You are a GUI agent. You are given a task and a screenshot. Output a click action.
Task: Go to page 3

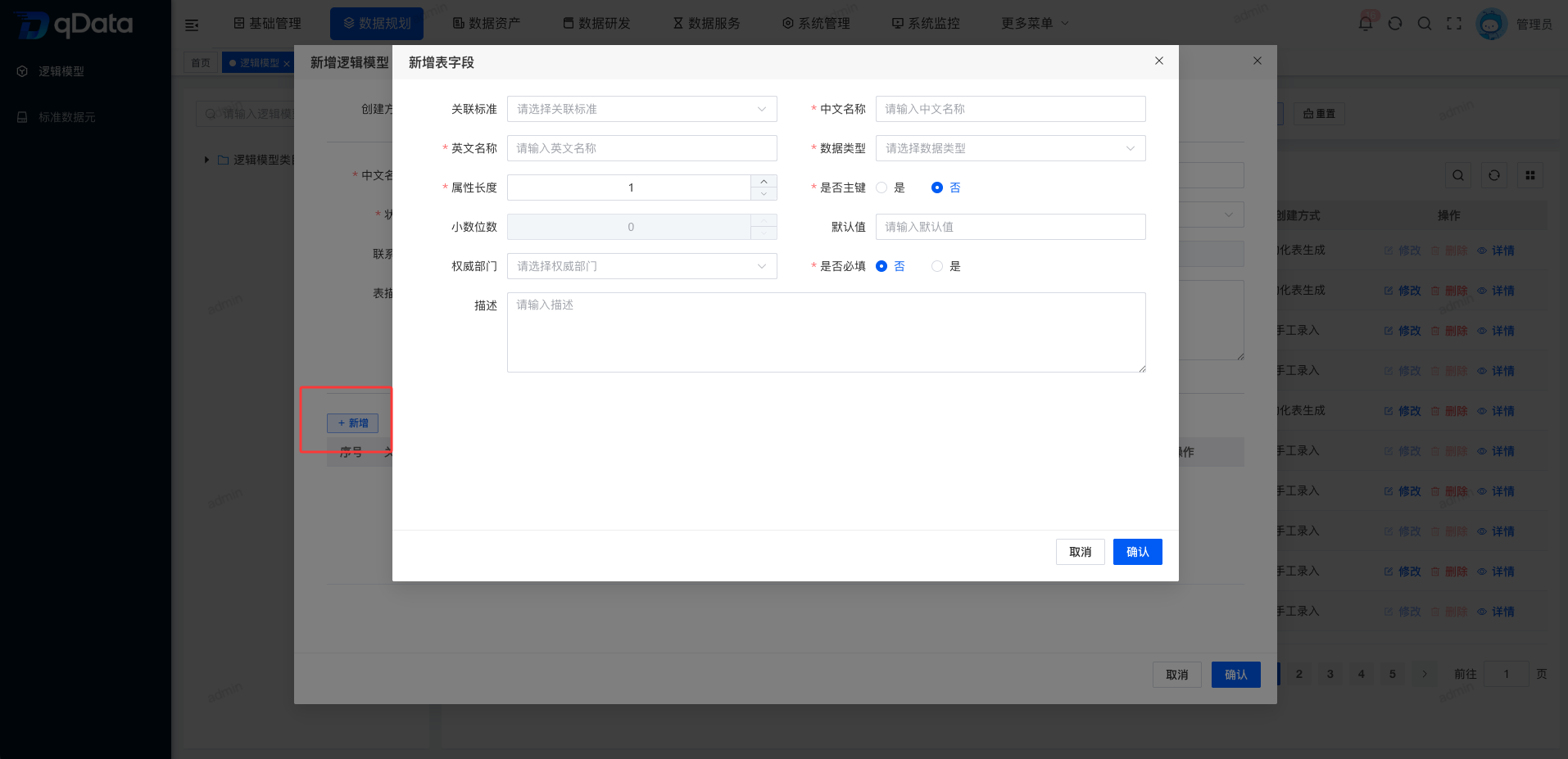(1330, 674)
